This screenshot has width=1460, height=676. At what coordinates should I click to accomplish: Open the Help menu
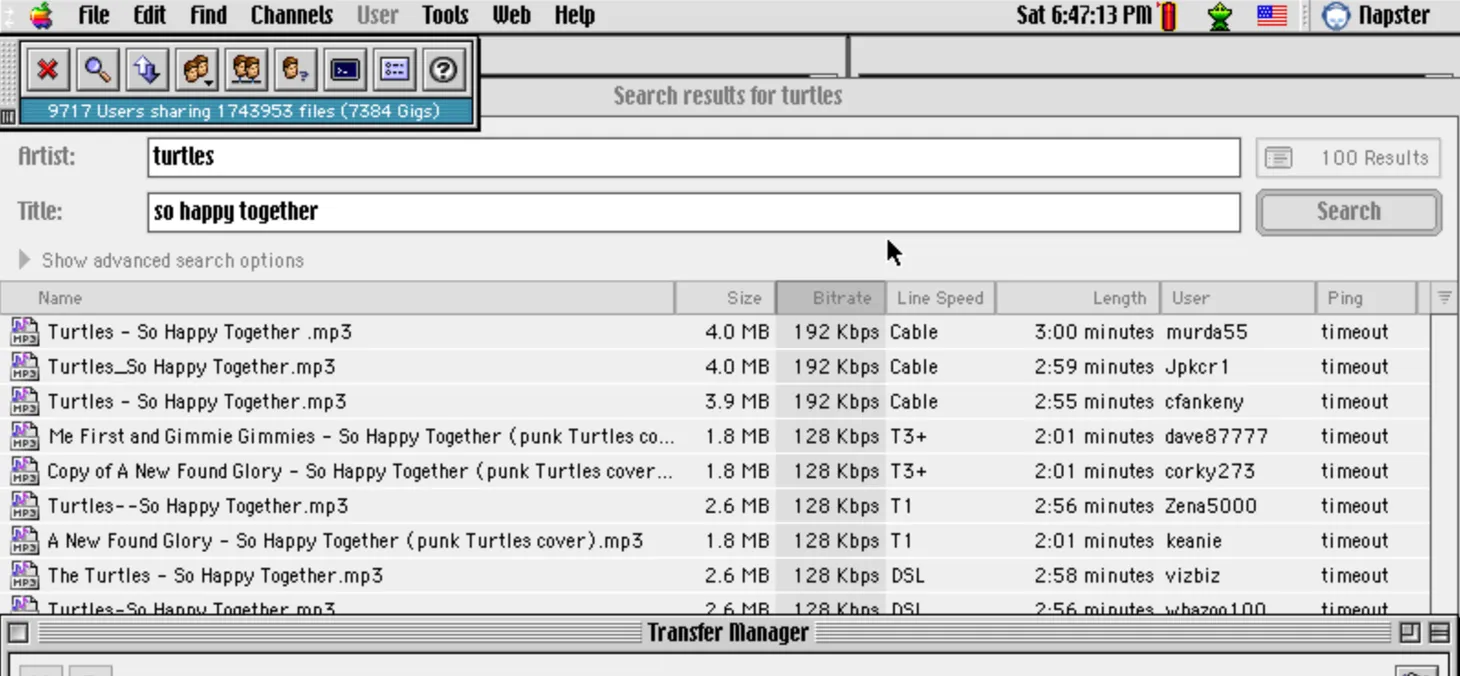574,15
